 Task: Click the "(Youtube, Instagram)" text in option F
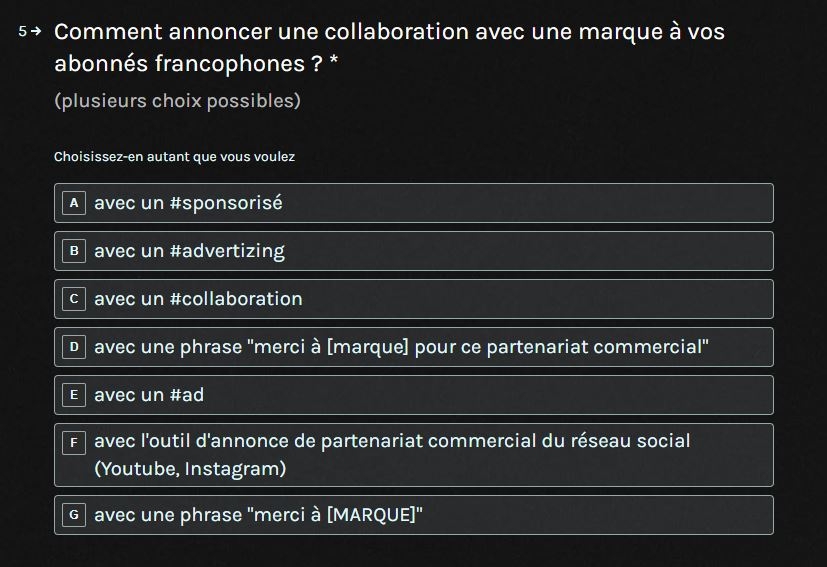tap(190, 469)
